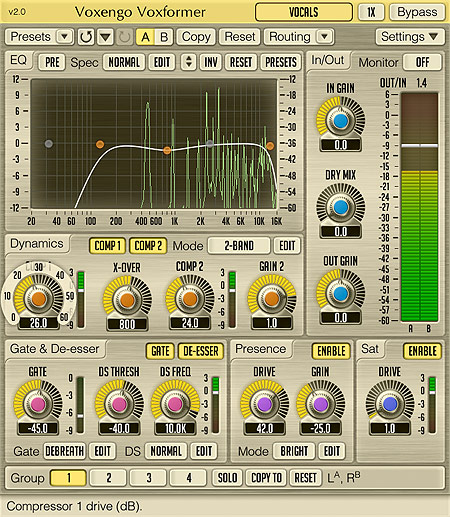The height and width of the screenshot is (517, 450).
Task: Toggle the Bypass button
Action: click(417, 12)
